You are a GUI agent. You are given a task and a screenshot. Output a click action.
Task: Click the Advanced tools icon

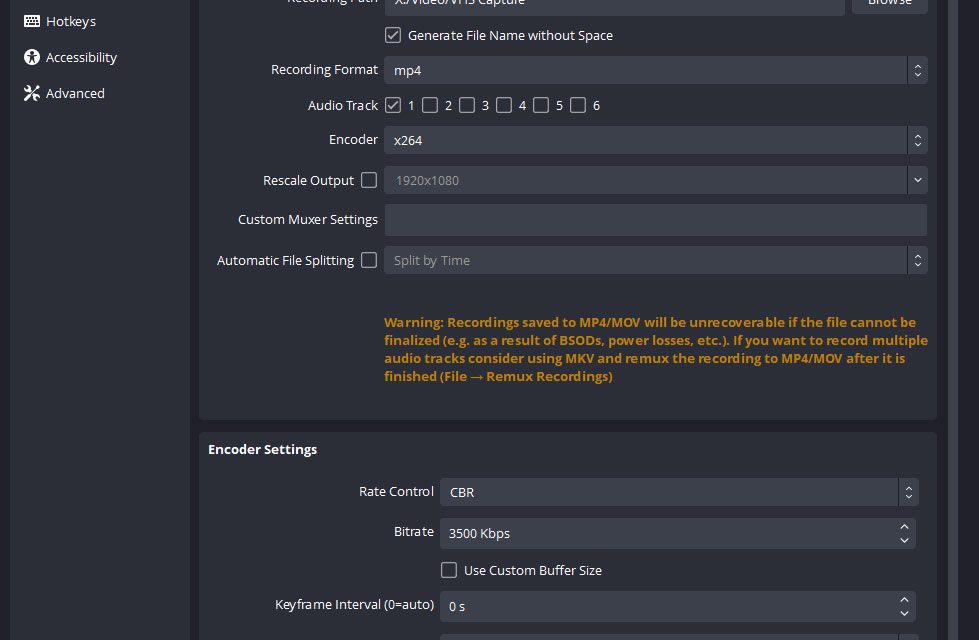(32, 93)
